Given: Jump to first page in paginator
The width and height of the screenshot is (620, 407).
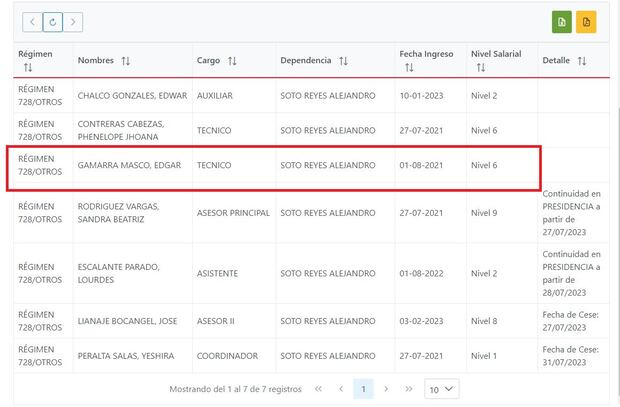Looking at the screenshot, I should click(318, 388).
